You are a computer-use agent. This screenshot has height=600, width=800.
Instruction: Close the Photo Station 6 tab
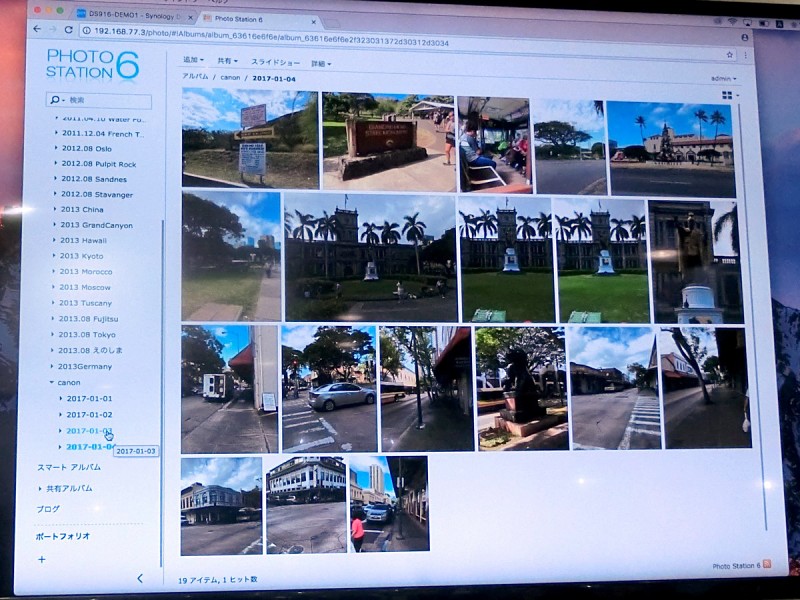click(x=313, y=21)
